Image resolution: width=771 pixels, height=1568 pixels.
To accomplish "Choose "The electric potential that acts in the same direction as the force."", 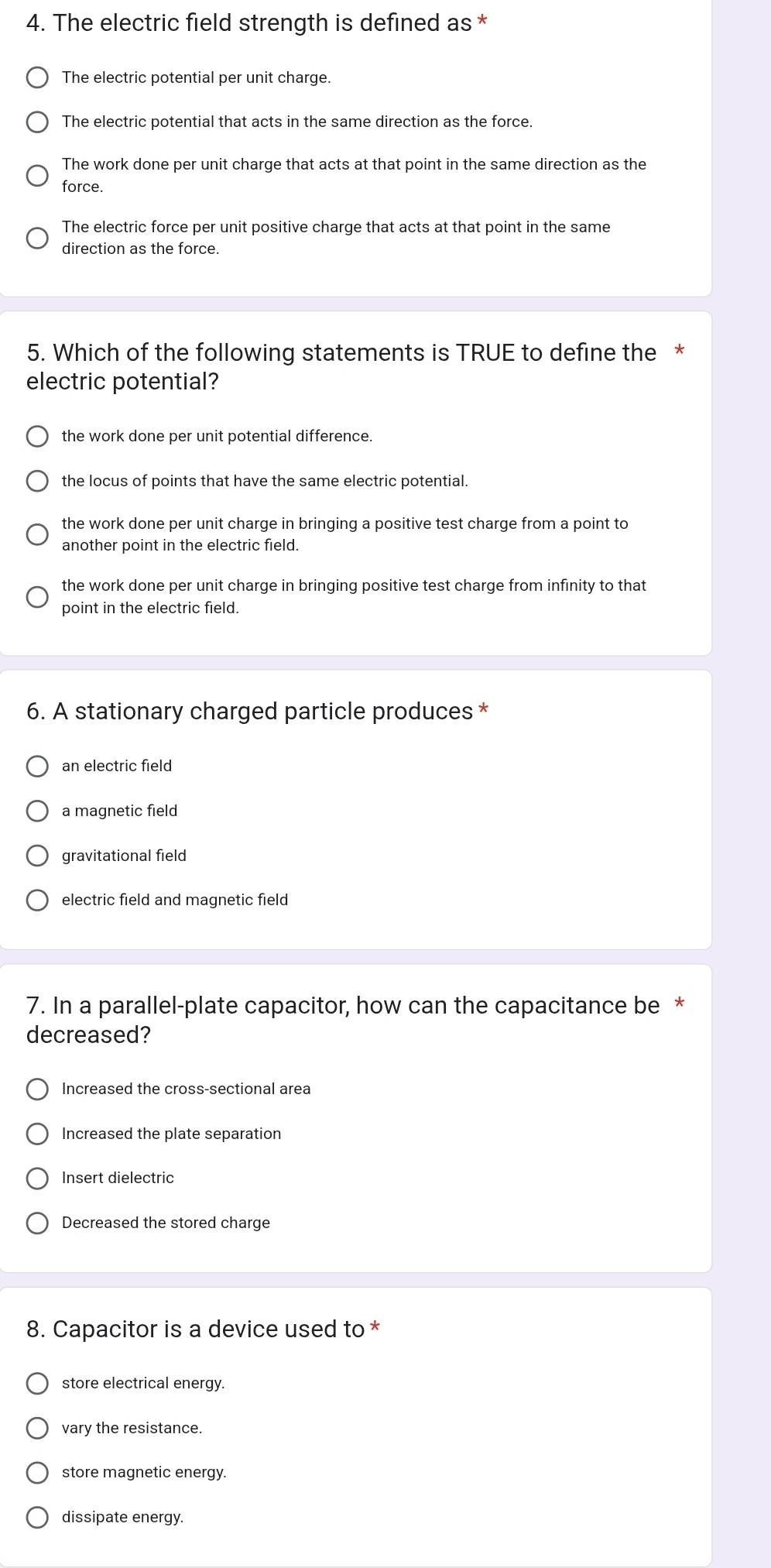I will click(x=37, y=122).
